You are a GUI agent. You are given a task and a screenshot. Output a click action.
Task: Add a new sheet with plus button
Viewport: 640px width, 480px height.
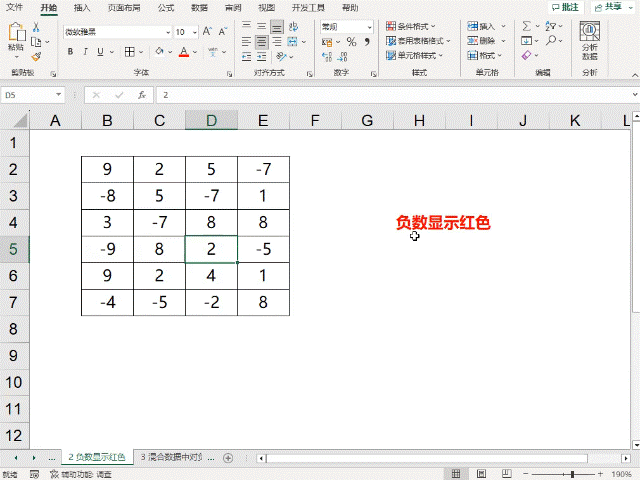click(x=228, y=458)
